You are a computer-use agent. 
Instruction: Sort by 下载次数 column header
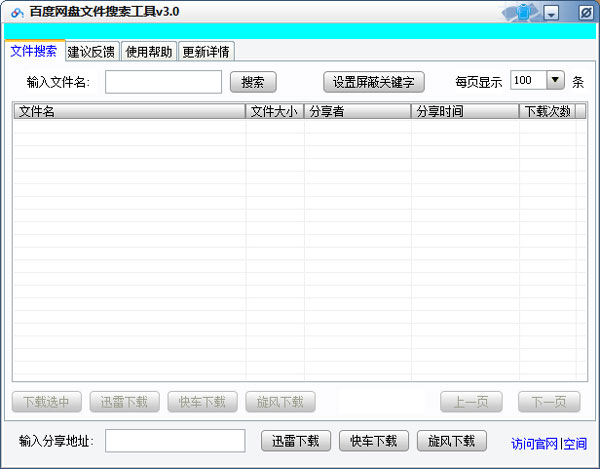click(548, 111)
